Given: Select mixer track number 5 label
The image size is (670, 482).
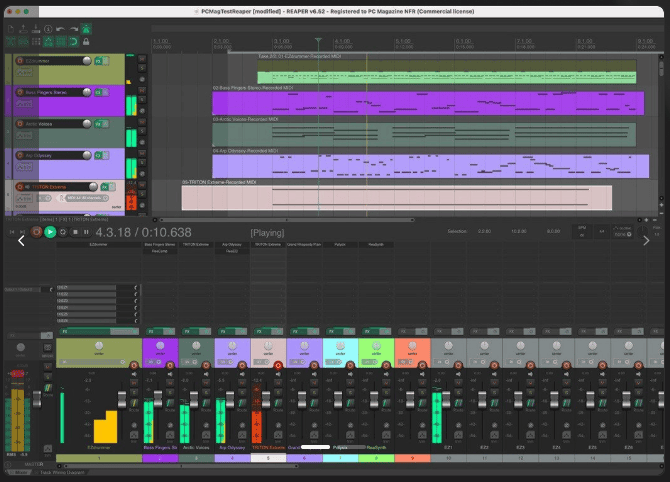Looking at the screenshot, I should pyautogui.click(x=268, y=458).
